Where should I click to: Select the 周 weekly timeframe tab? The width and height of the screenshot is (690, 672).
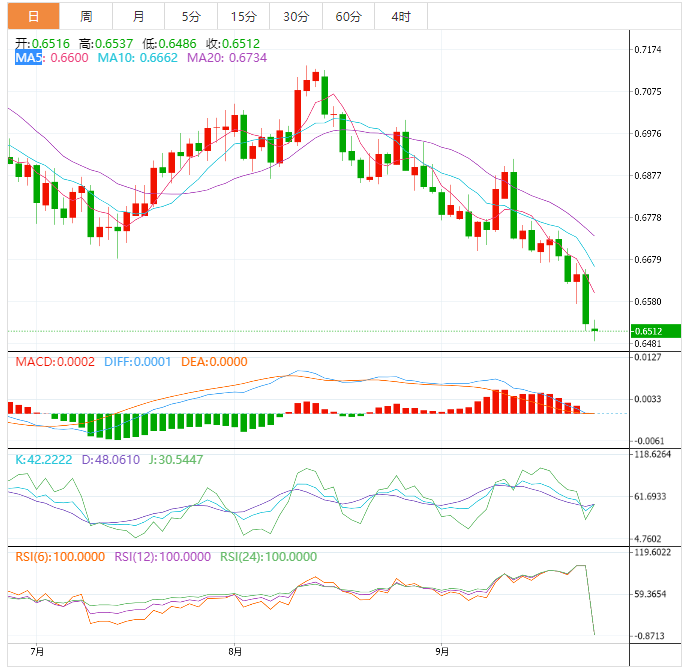pyautogui.click(x=86, y=16)
